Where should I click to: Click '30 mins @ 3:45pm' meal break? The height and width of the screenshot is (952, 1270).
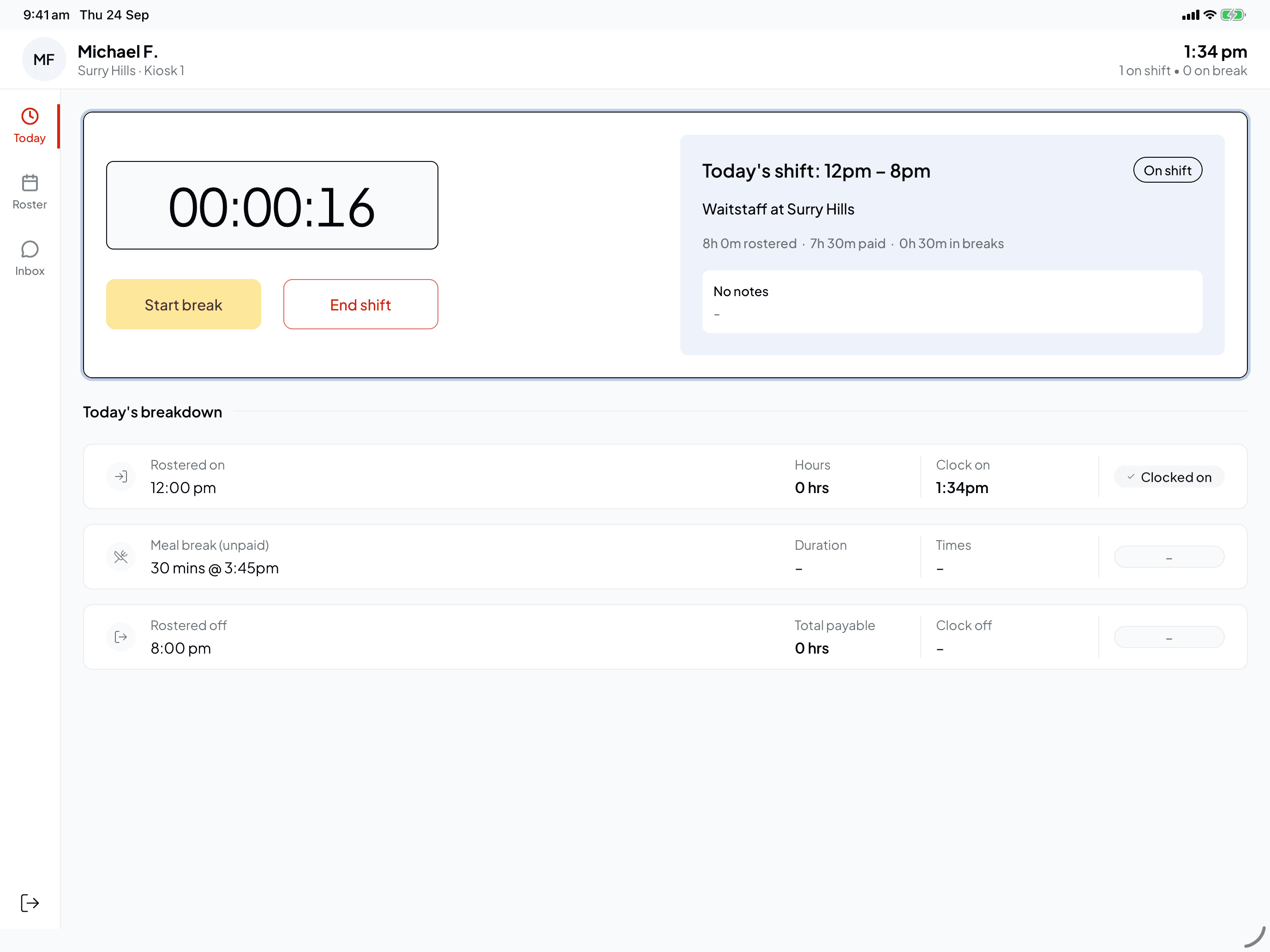pos(214,568)
